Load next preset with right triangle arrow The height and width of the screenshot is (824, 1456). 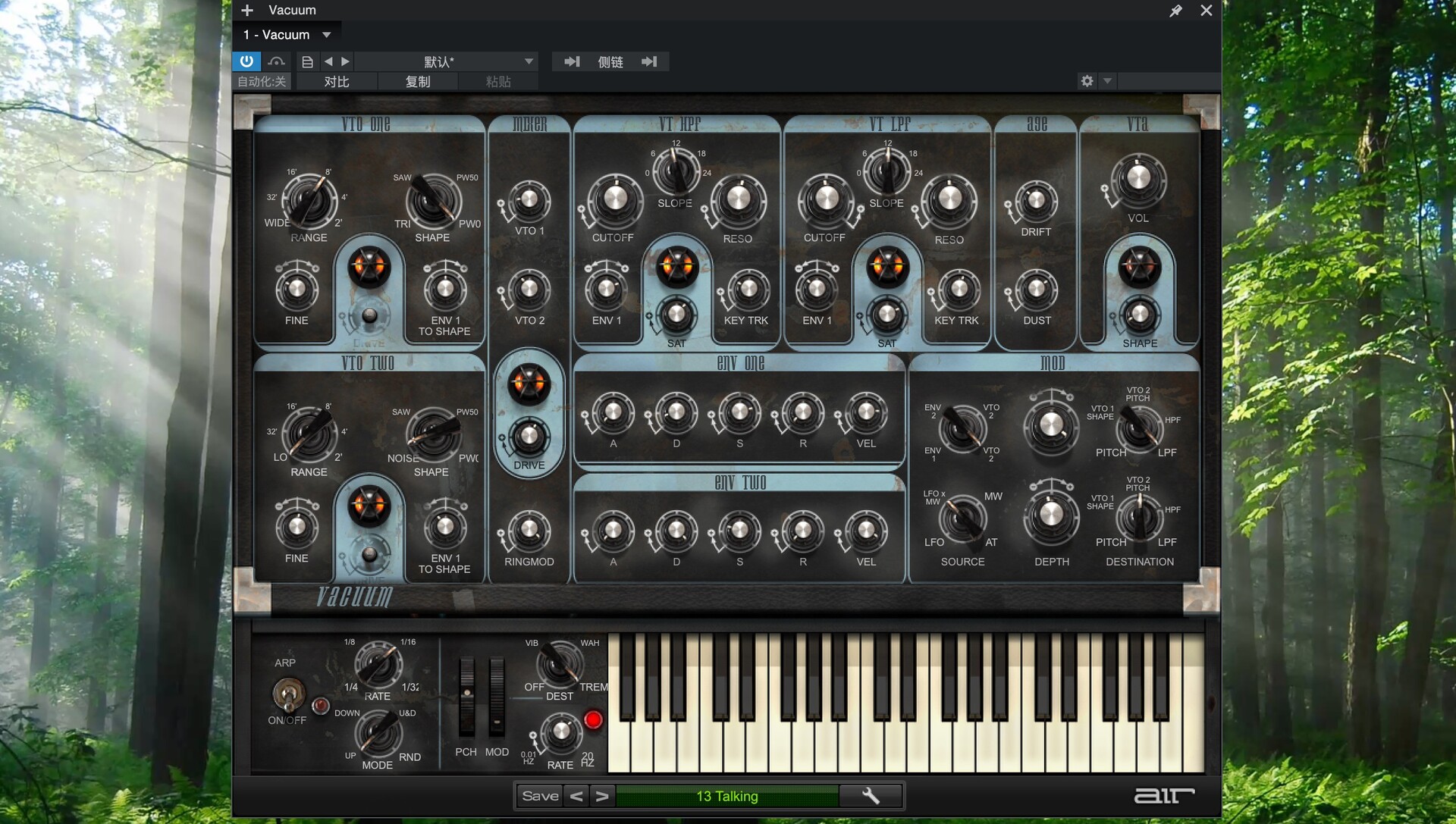click(x=346, y=61)
